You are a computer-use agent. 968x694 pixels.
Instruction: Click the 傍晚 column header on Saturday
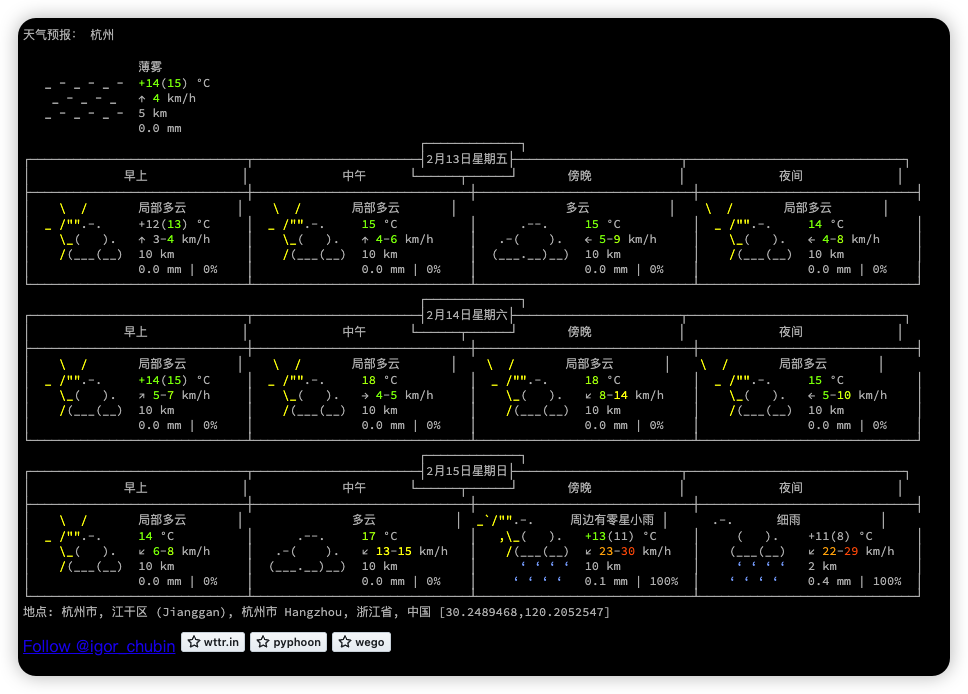[x=579, y=331]
